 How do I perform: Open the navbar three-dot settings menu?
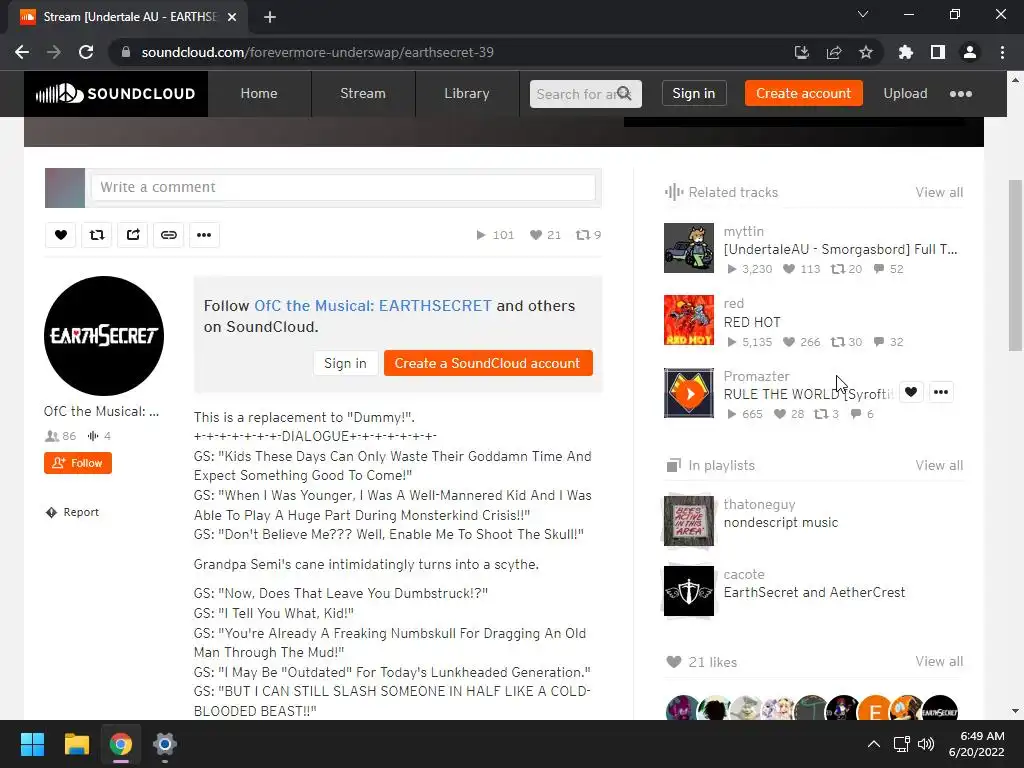point(961,94)
